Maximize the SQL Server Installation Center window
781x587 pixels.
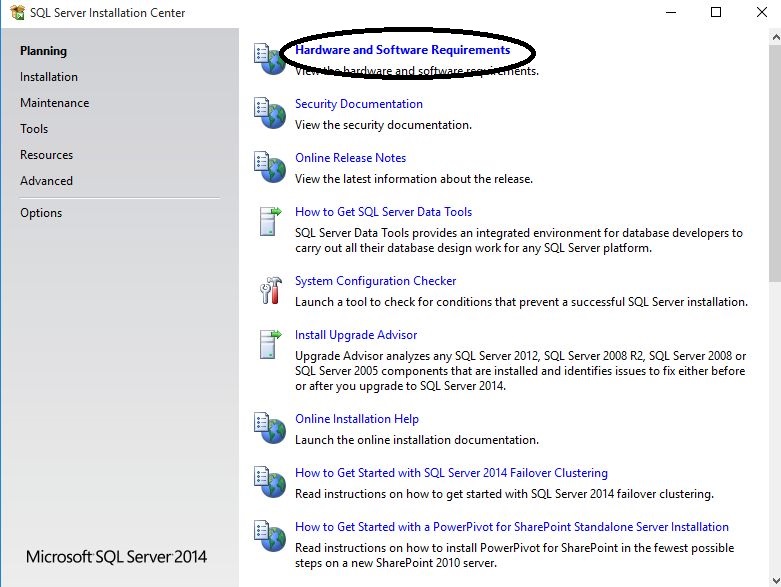pos(716,12)
